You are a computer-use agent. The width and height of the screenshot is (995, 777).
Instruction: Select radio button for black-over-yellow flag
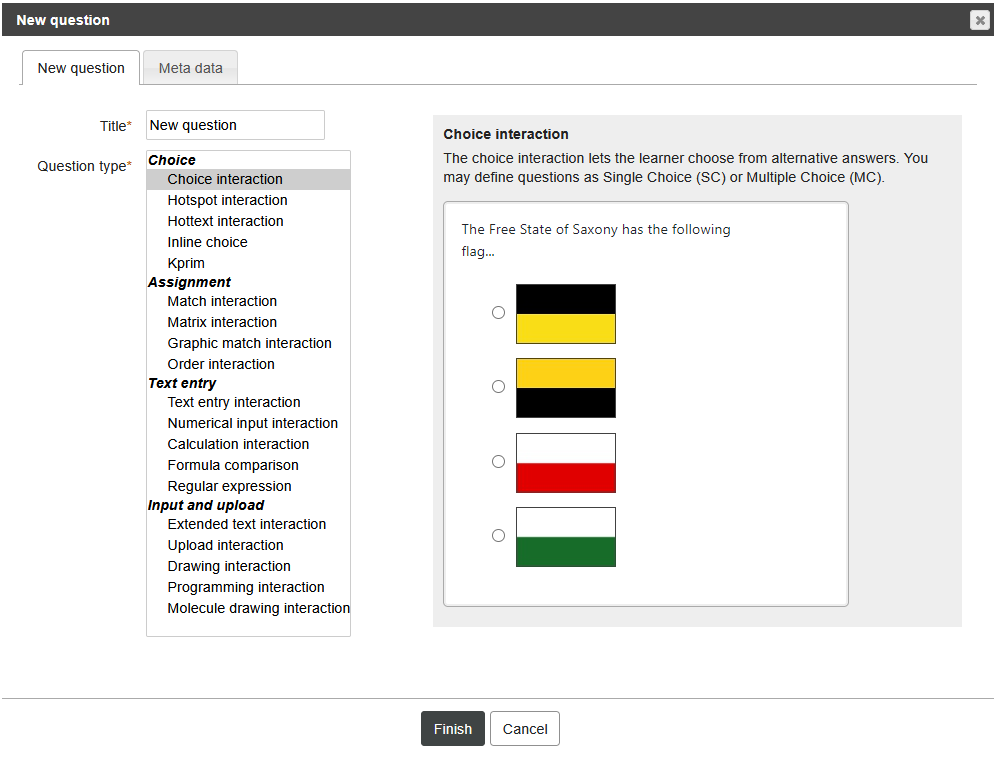[x=498, y=313]
